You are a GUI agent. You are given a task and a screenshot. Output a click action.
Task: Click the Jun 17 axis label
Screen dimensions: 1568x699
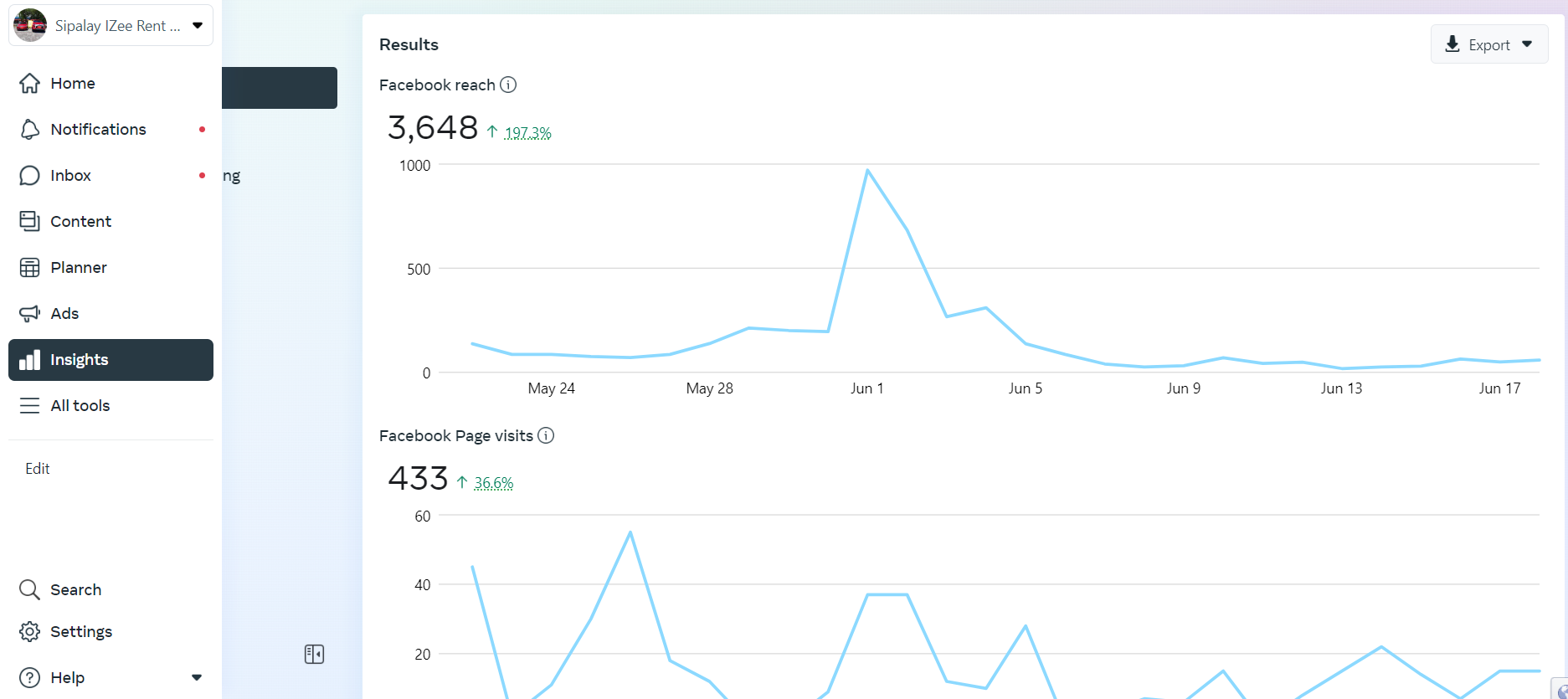[1499, 388]
